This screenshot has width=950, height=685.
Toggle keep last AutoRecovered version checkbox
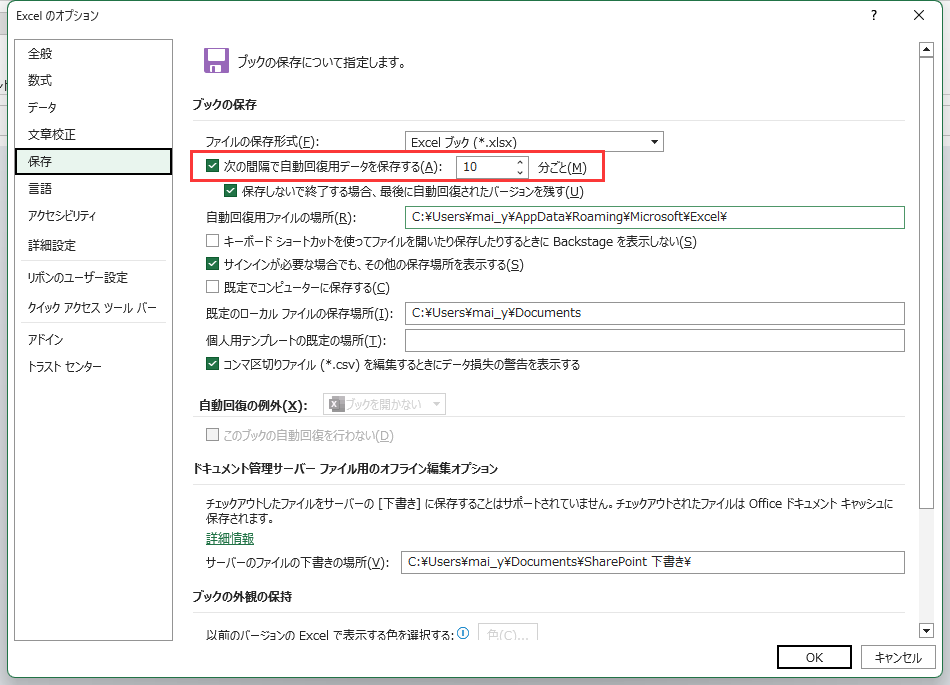[x=232, y=191]
